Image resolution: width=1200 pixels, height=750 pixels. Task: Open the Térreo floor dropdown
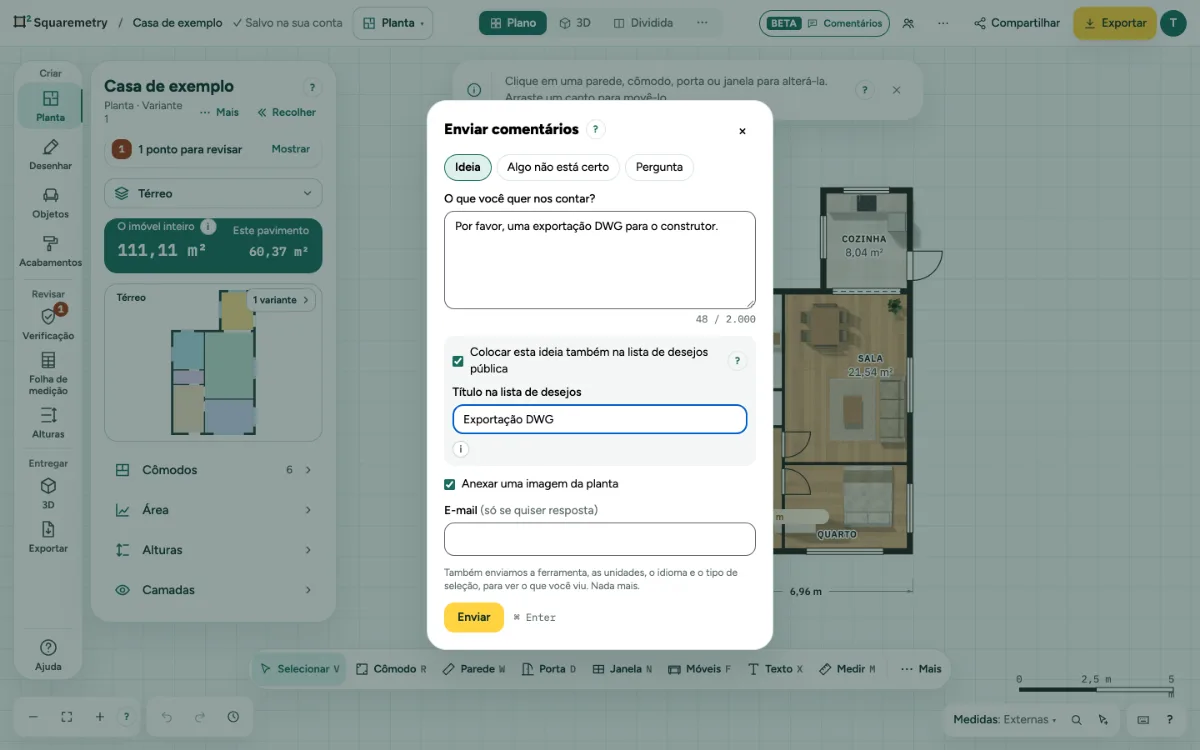(x=213, y=193)
